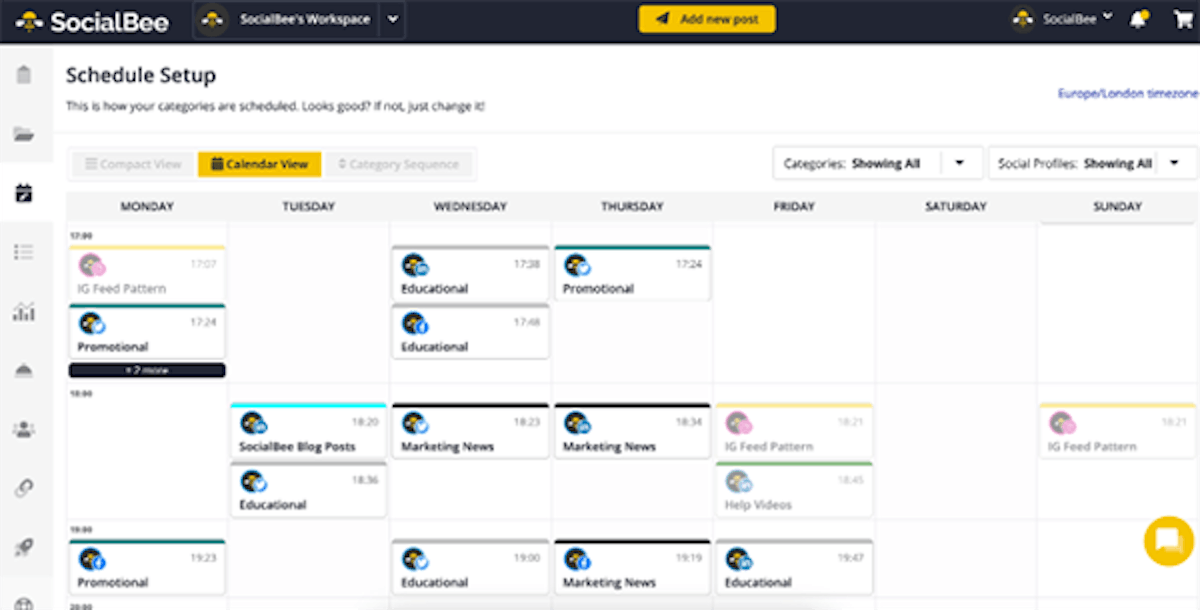
Task: Click the THURSDAY column header
Action: [x=632, y=207]
